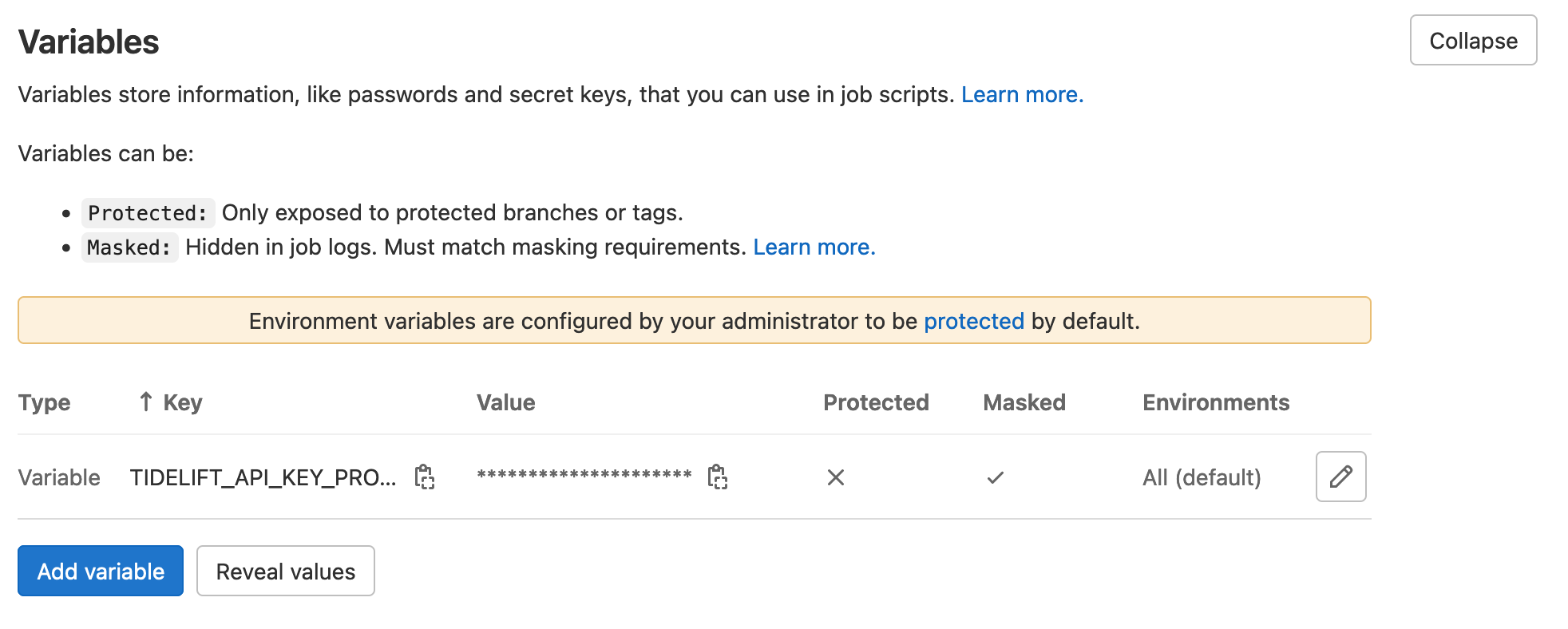Sort table by Type column header

click(x=44, y=402)
